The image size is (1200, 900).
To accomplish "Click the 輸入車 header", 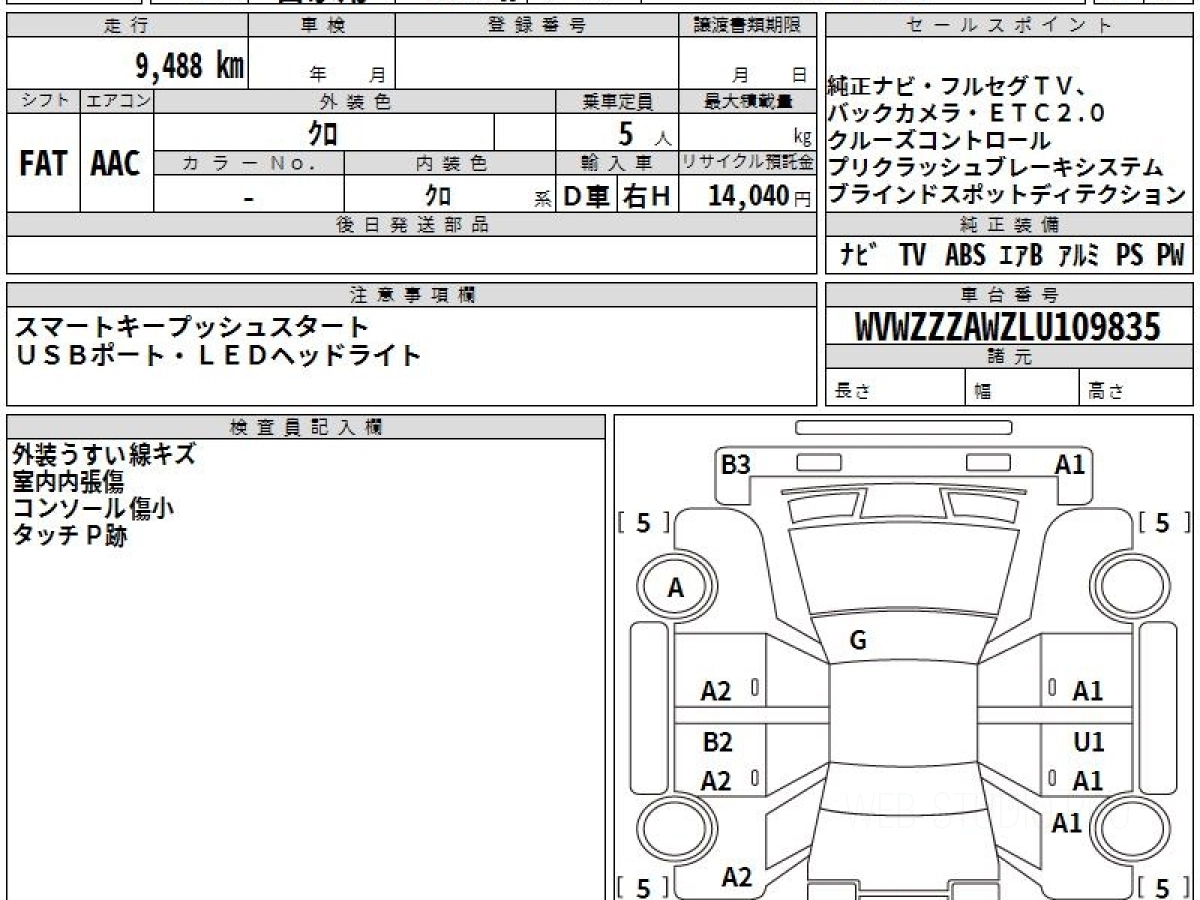I will (618, 163).
